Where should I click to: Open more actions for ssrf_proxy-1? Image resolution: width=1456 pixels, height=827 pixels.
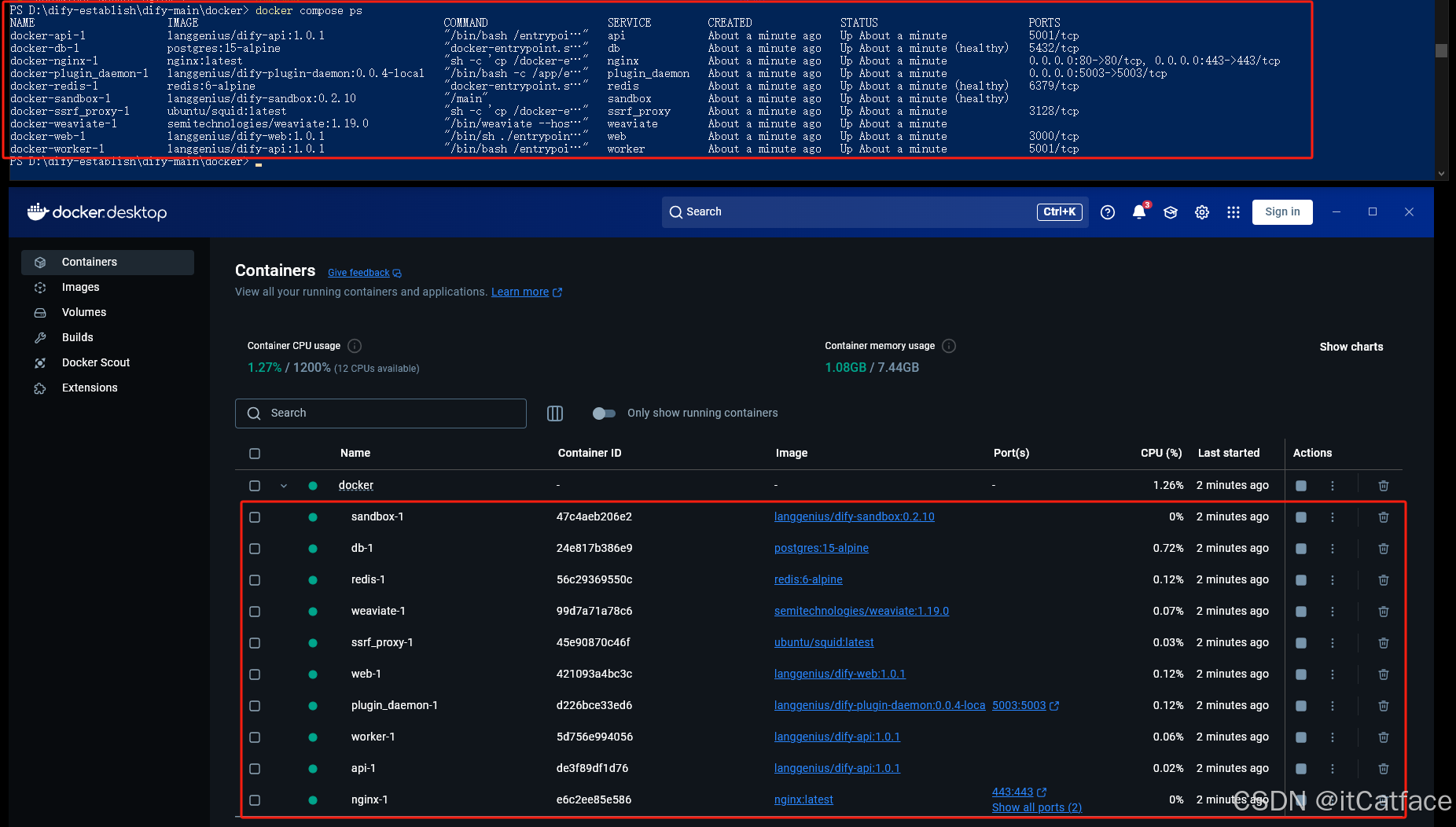[x=1333, y=643]
